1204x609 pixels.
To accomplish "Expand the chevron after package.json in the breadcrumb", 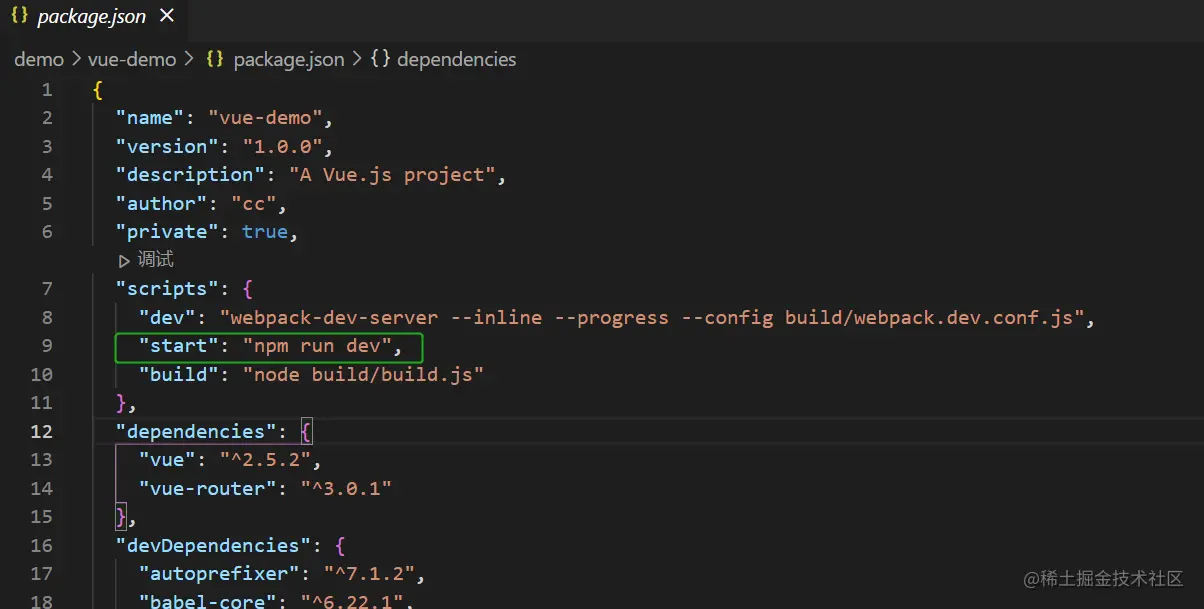I will click(x=357, y=59).
